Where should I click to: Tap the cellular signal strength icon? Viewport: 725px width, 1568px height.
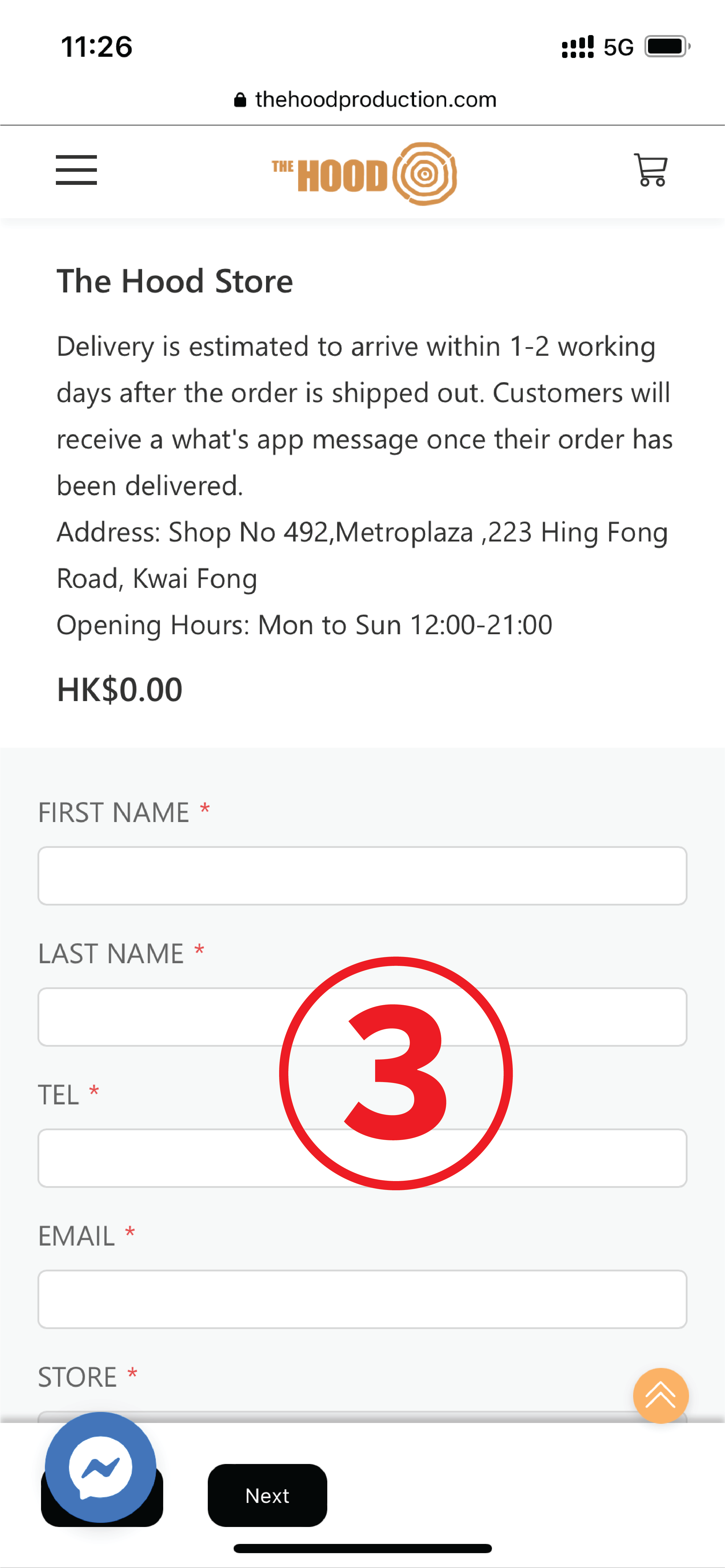tap(577, 47)
